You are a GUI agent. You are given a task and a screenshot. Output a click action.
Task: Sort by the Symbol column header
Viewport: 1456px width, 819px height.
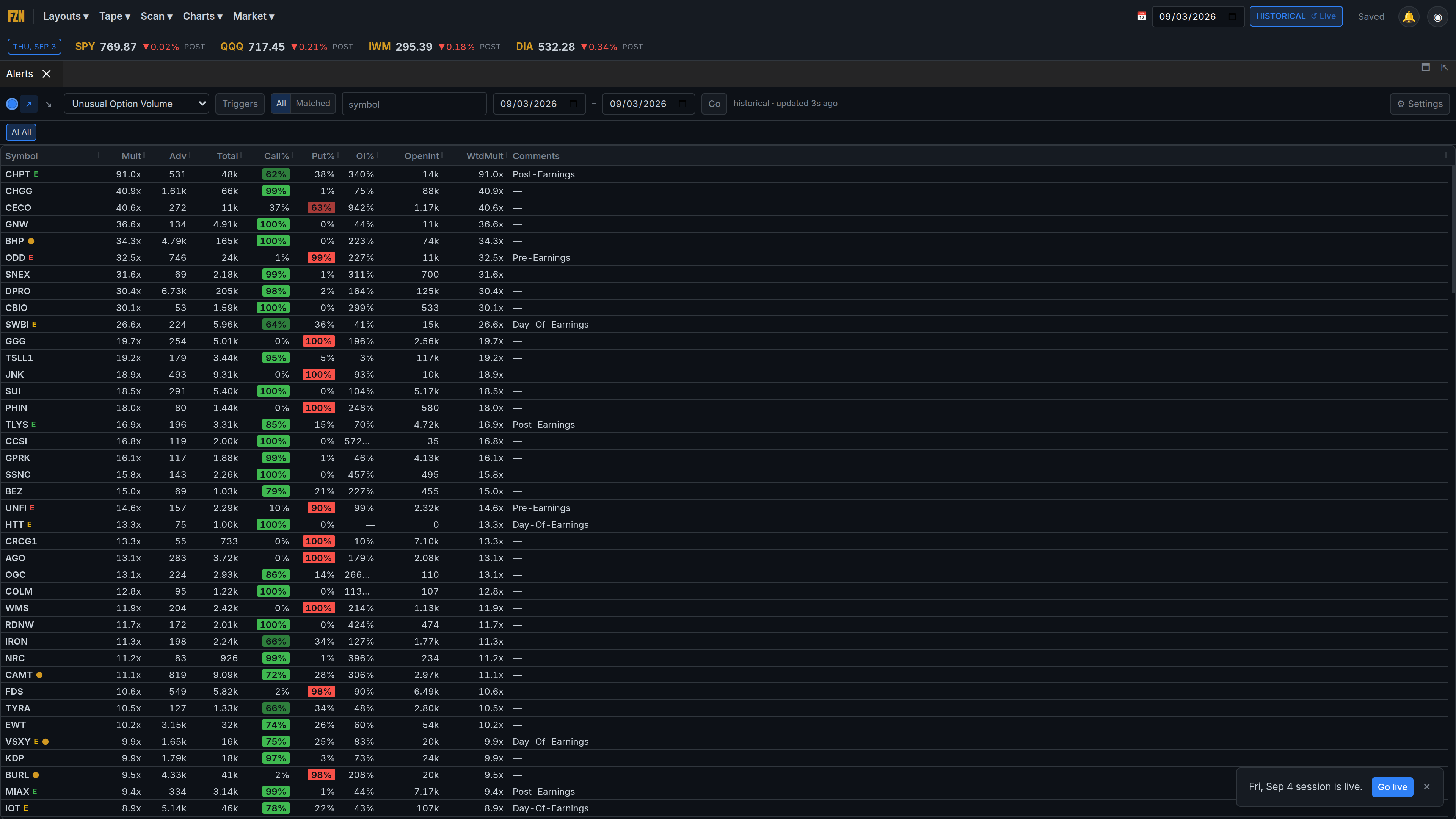[22, 156]
